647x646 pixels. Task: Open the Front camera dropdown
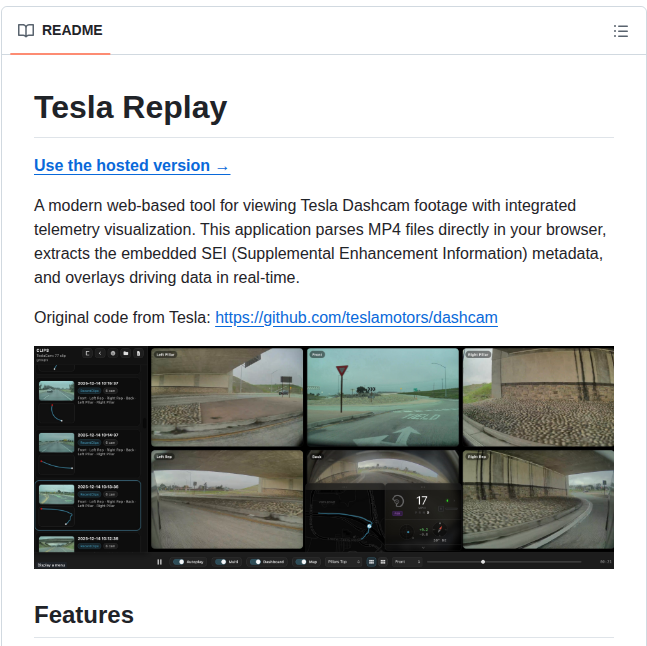pyautogui.click(x=406, y=562)
